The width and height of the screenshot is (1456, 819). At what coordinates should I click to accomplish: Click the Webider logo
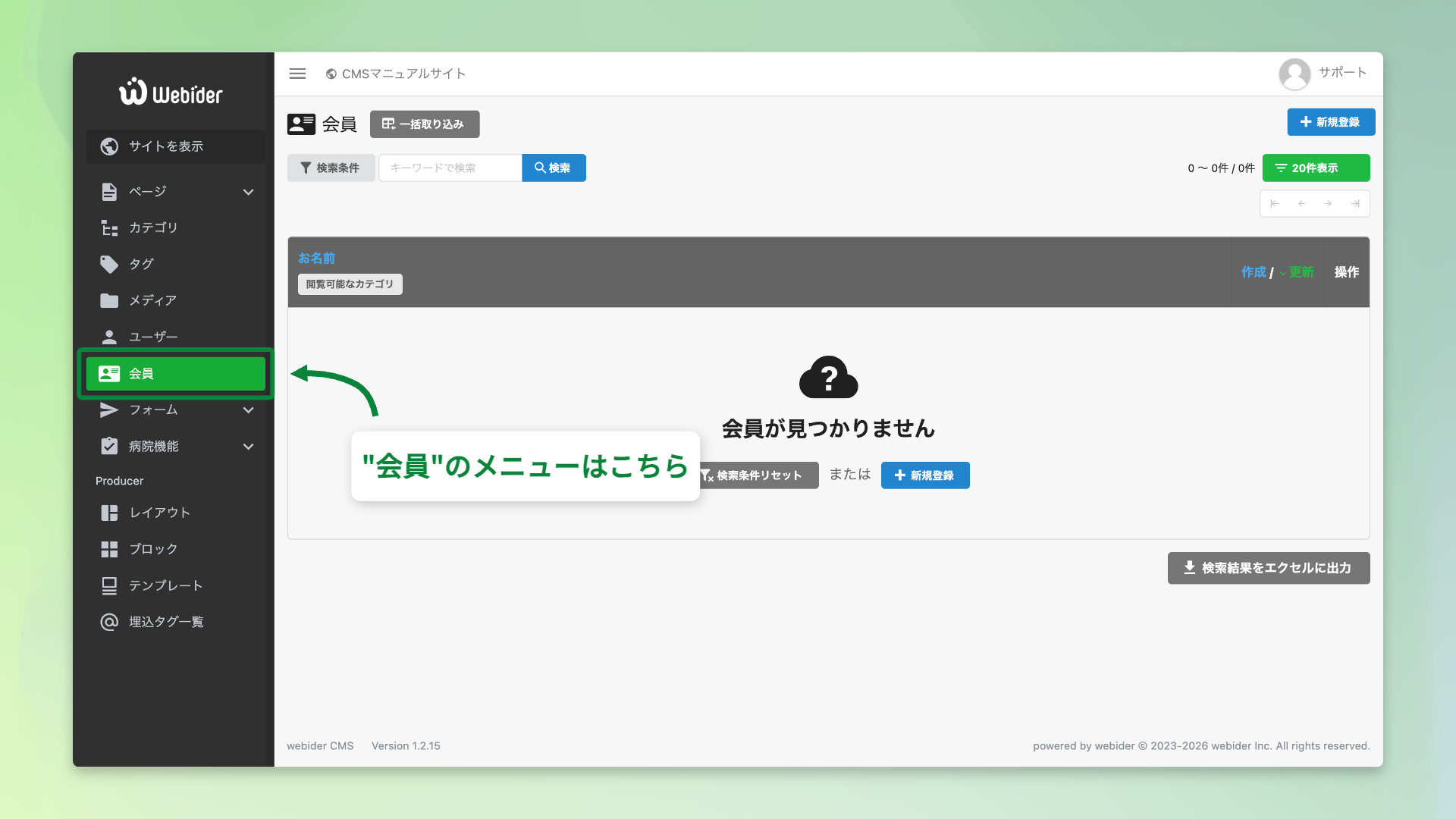point(171,93)
